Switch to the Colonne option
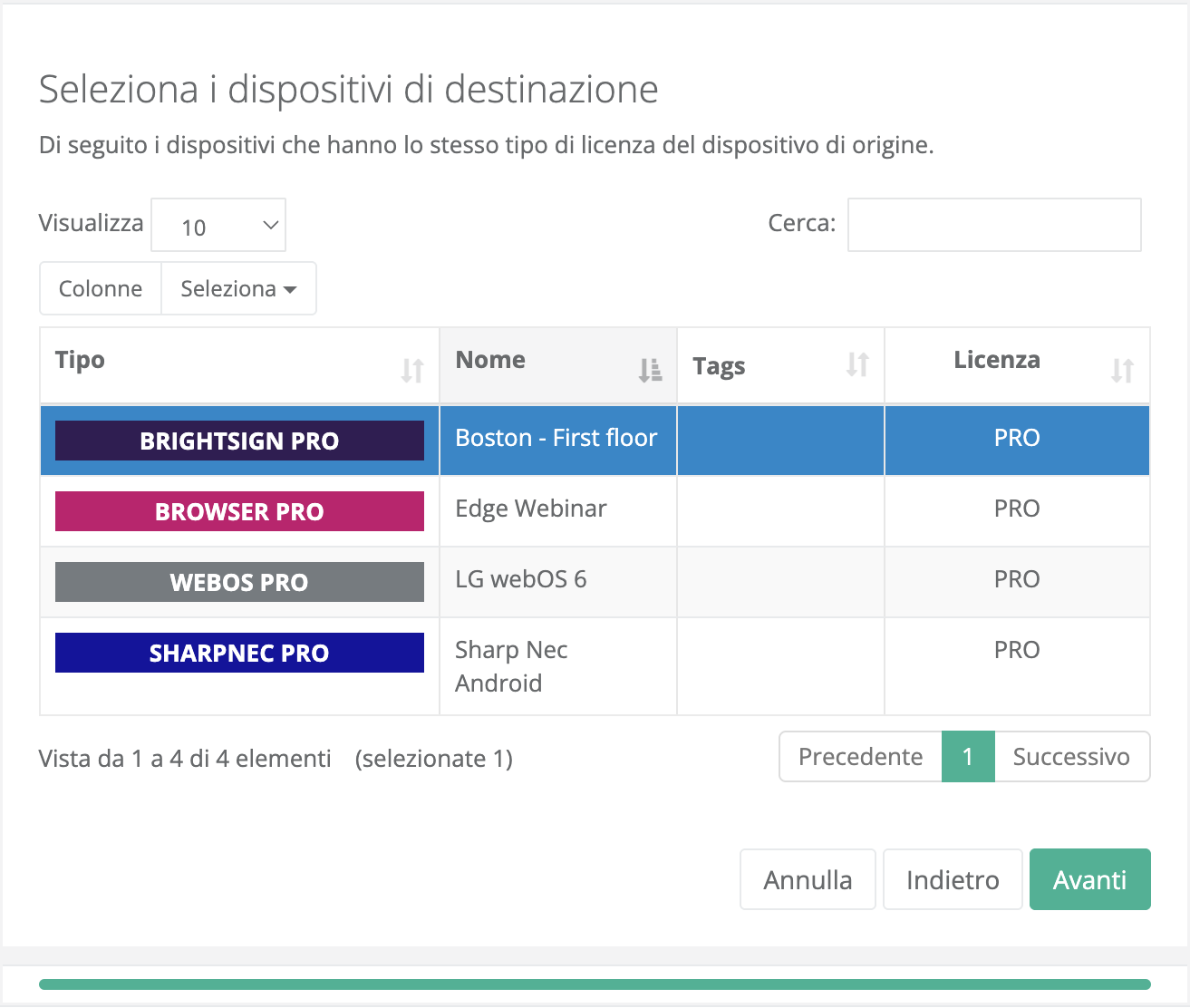This screenshot has width=1190, height=1008. (x=100, y=288)
